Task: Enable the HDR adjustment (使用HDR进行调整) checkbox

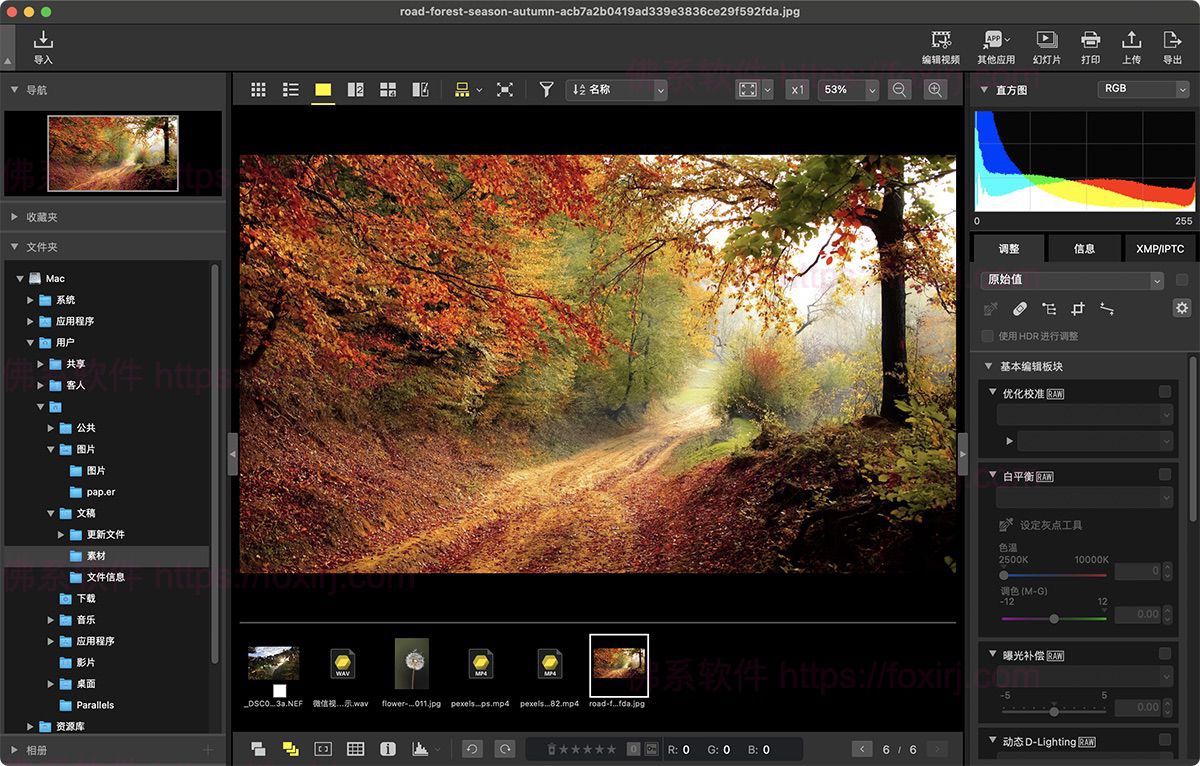Action: (988, 336)
